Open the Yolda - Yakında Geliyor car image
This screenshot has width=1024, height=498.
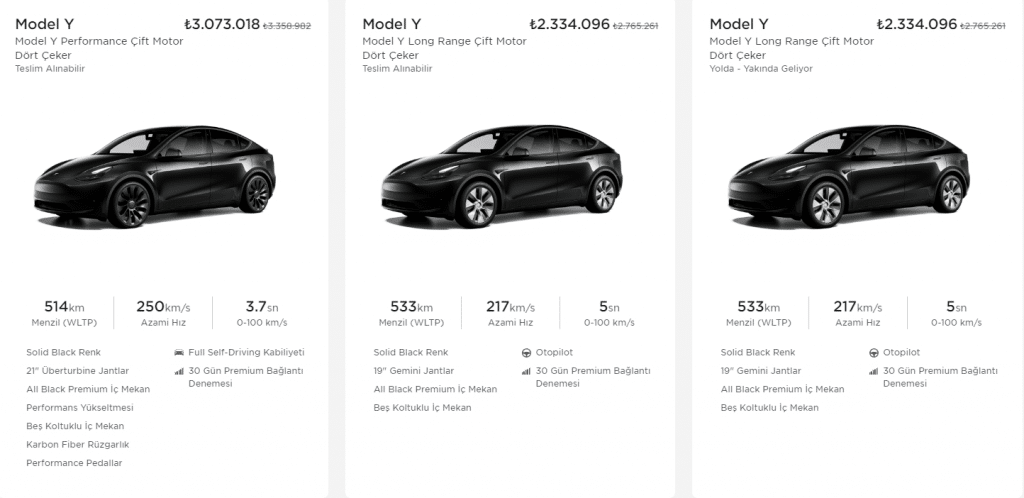click(x=849, y=176)
